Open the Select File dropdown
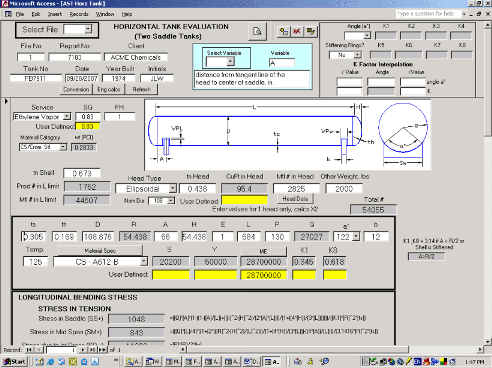 (x=88, y=29)
